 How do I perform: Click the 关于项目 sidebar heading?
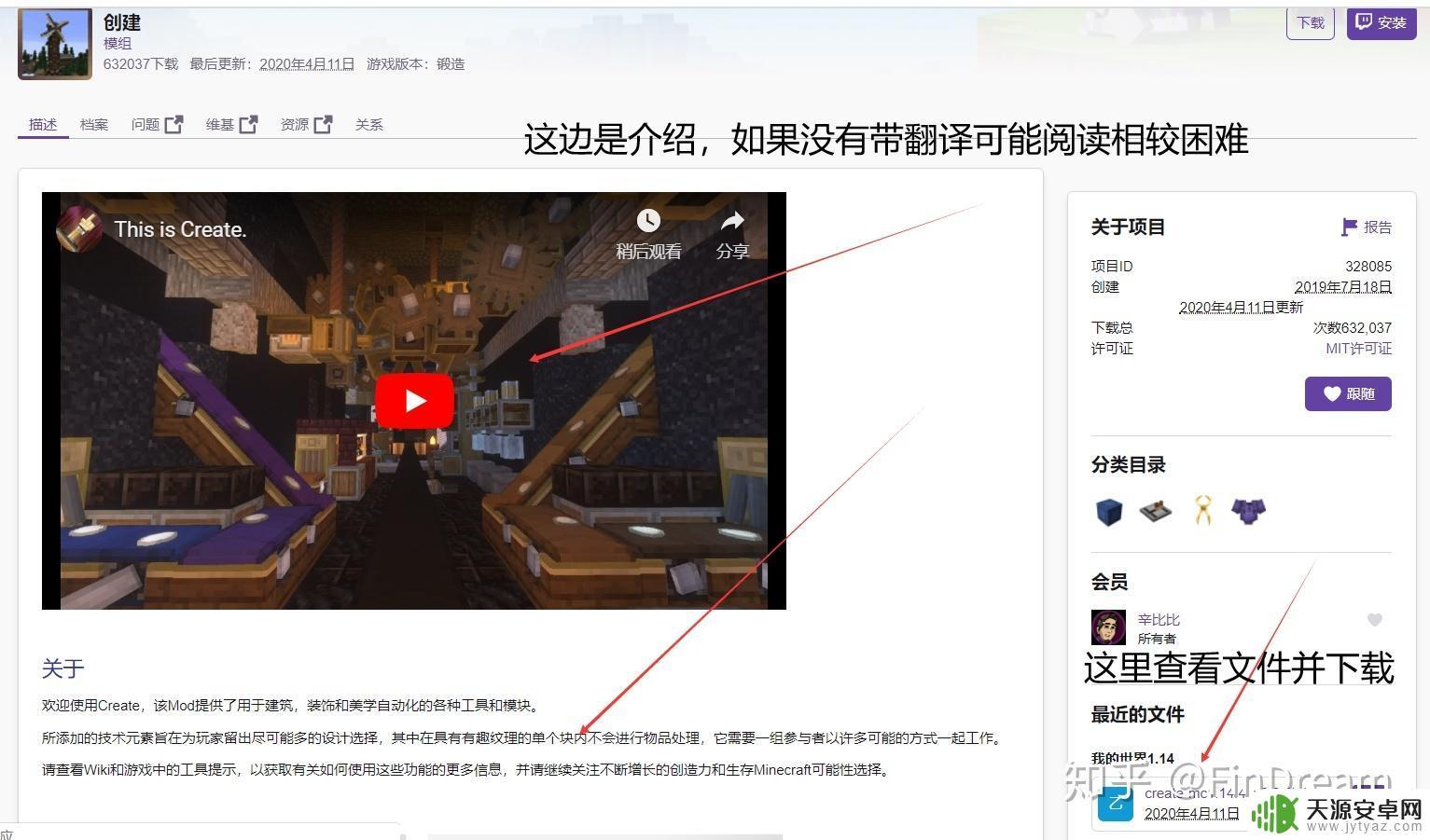tap(1128, 227)
